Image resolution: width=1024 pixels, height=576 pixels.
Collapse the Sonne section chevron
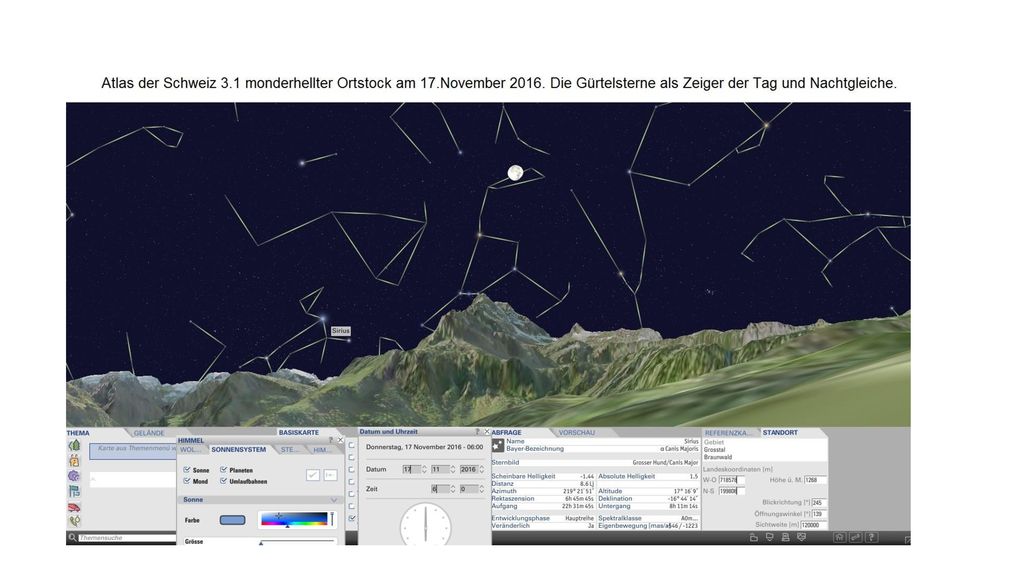coord(334,500)
